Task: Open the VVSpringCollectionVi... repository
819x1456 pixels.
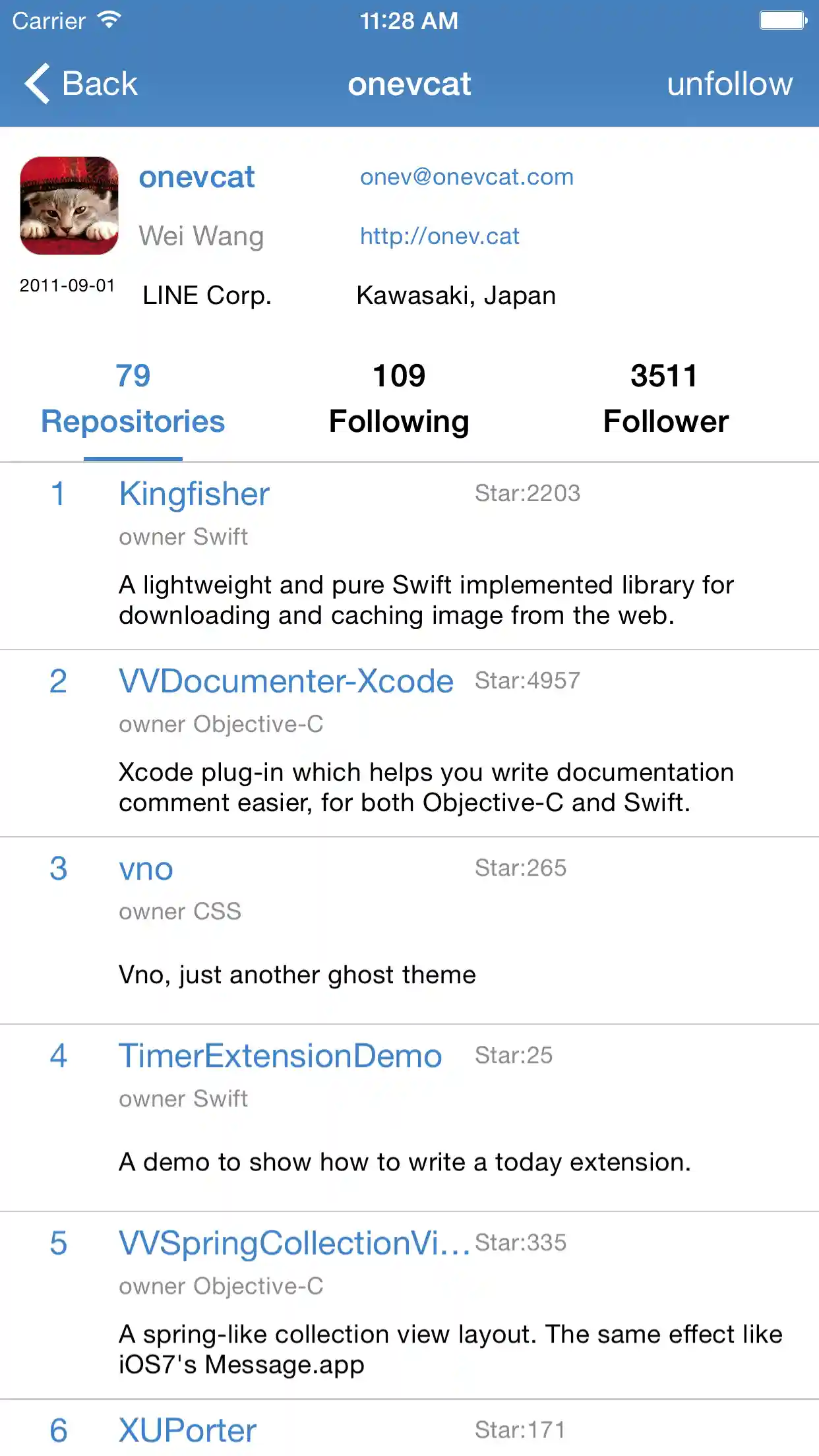Action: pos(293,1243)
